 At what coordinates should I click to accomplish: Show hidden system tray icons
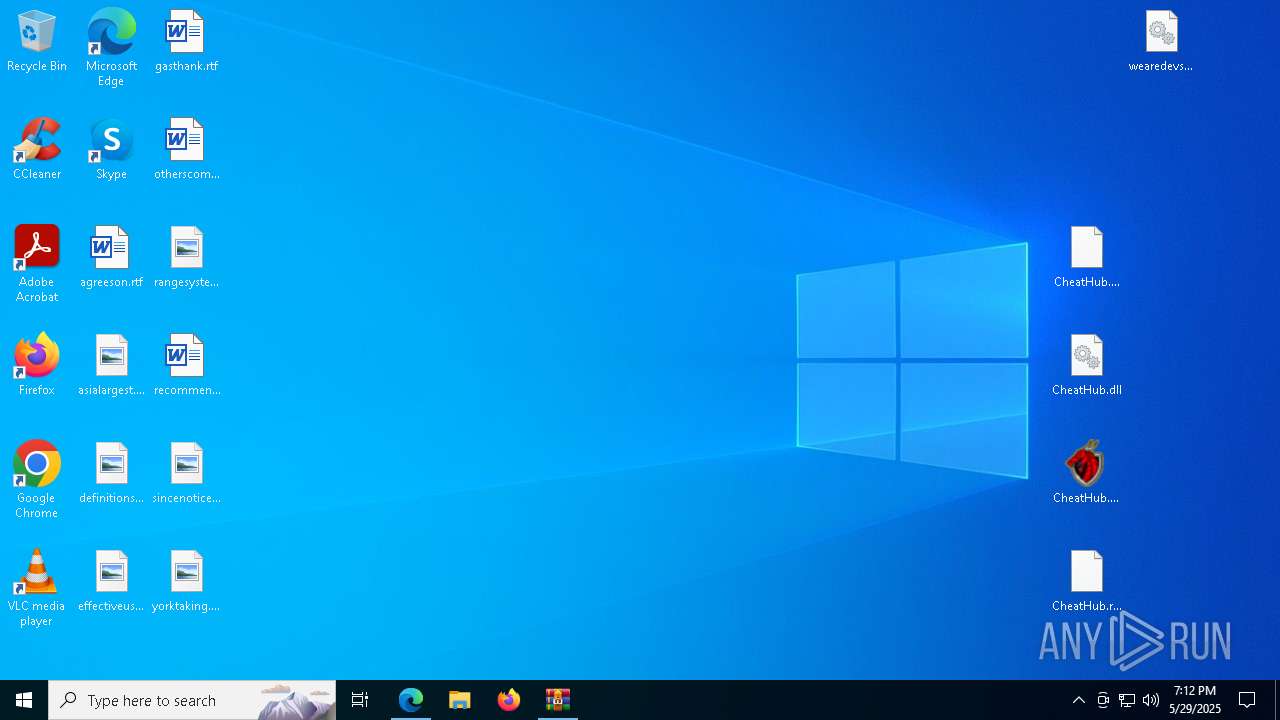tap(1078, 700)
